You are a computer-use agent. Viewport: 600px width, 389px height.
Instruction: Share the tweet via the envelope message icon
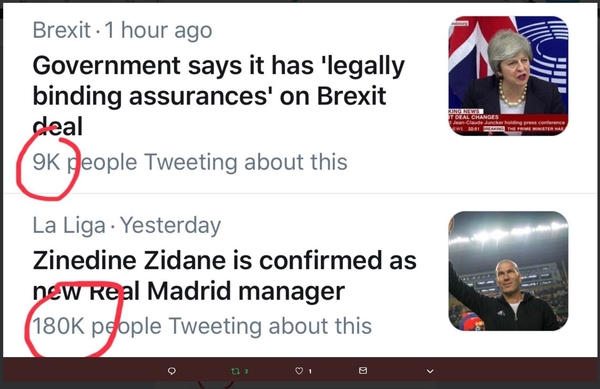click(x=363, y=370)
